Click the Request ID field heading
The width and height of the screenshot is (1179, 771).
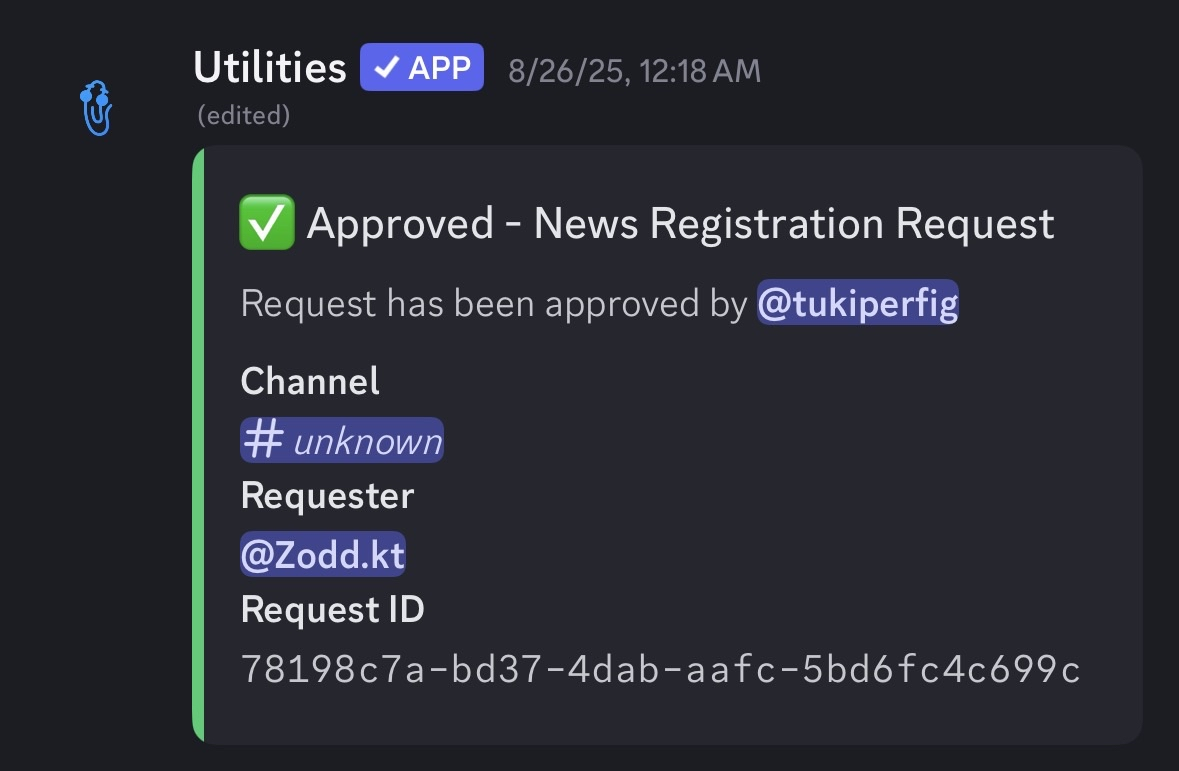coord(332,609)
